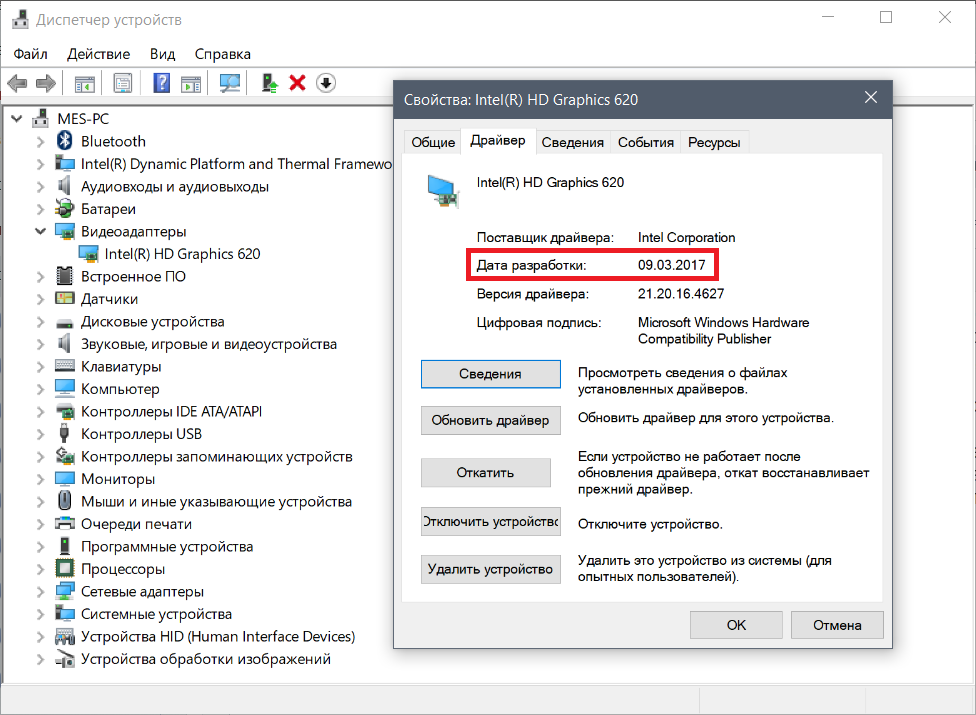The width and height of the screenshot is (976, 715).
Task: Click the forward arrow in the toolbar
Action: 46,83
